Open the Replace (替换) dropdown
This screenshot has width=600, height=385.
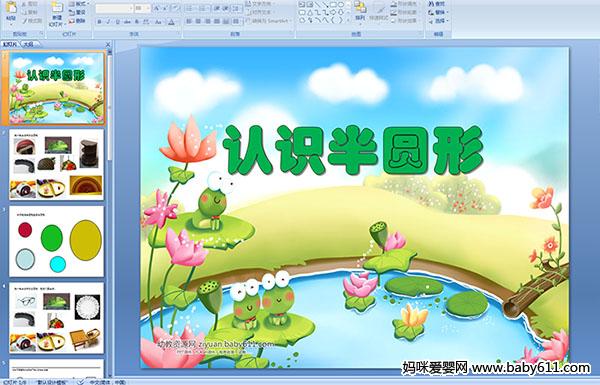tap(439, 12)
